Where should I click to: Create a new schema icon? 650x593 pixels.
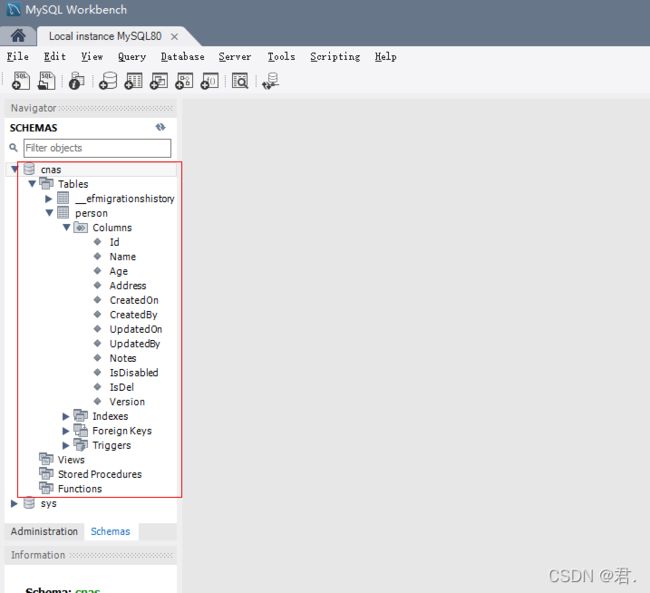point(108,81)
